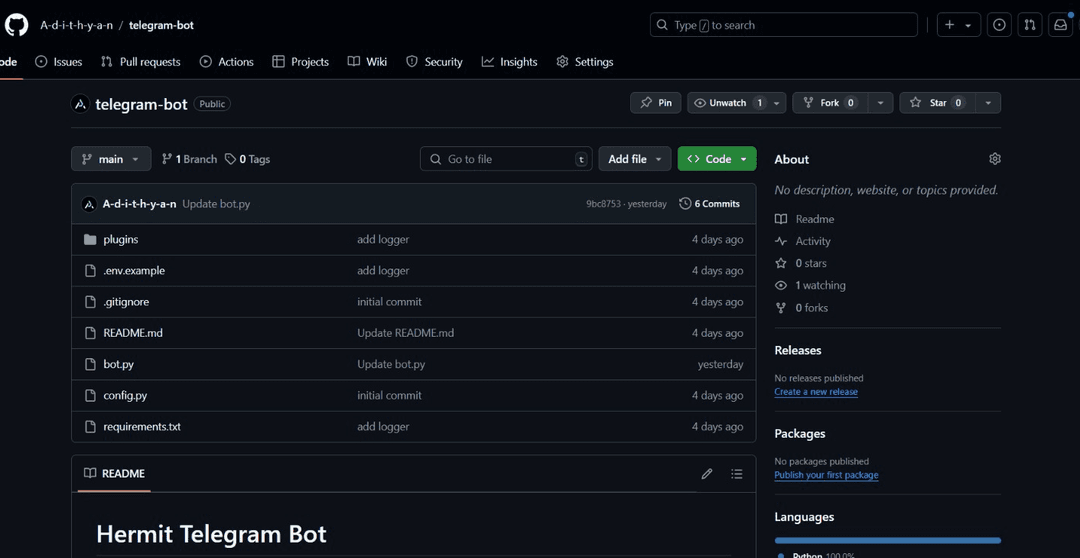Click the Releases heading link
Viewport: 1080px width, 558px height.
point(798,350)
